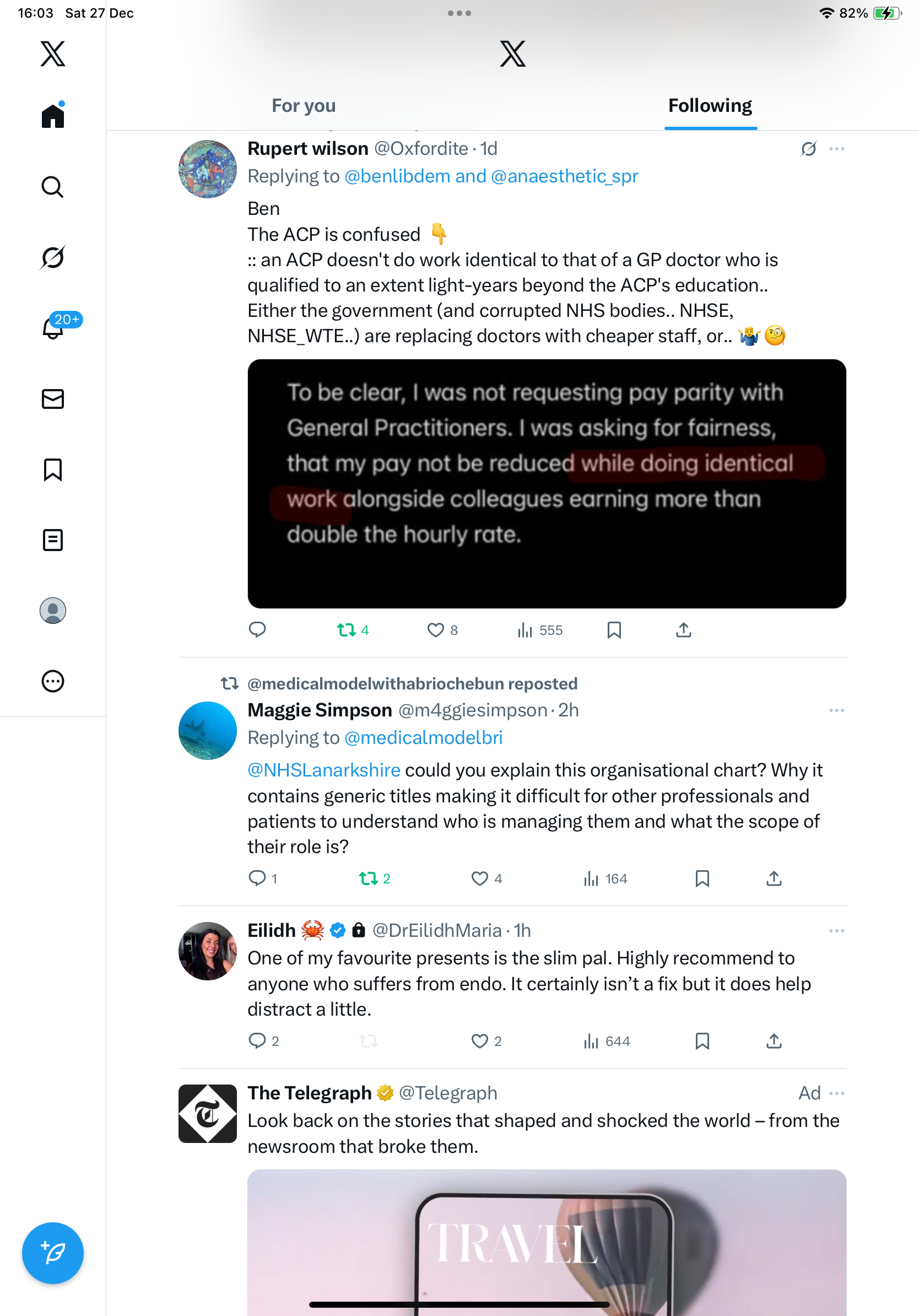Switch to the For you tab

pos(304,106)
